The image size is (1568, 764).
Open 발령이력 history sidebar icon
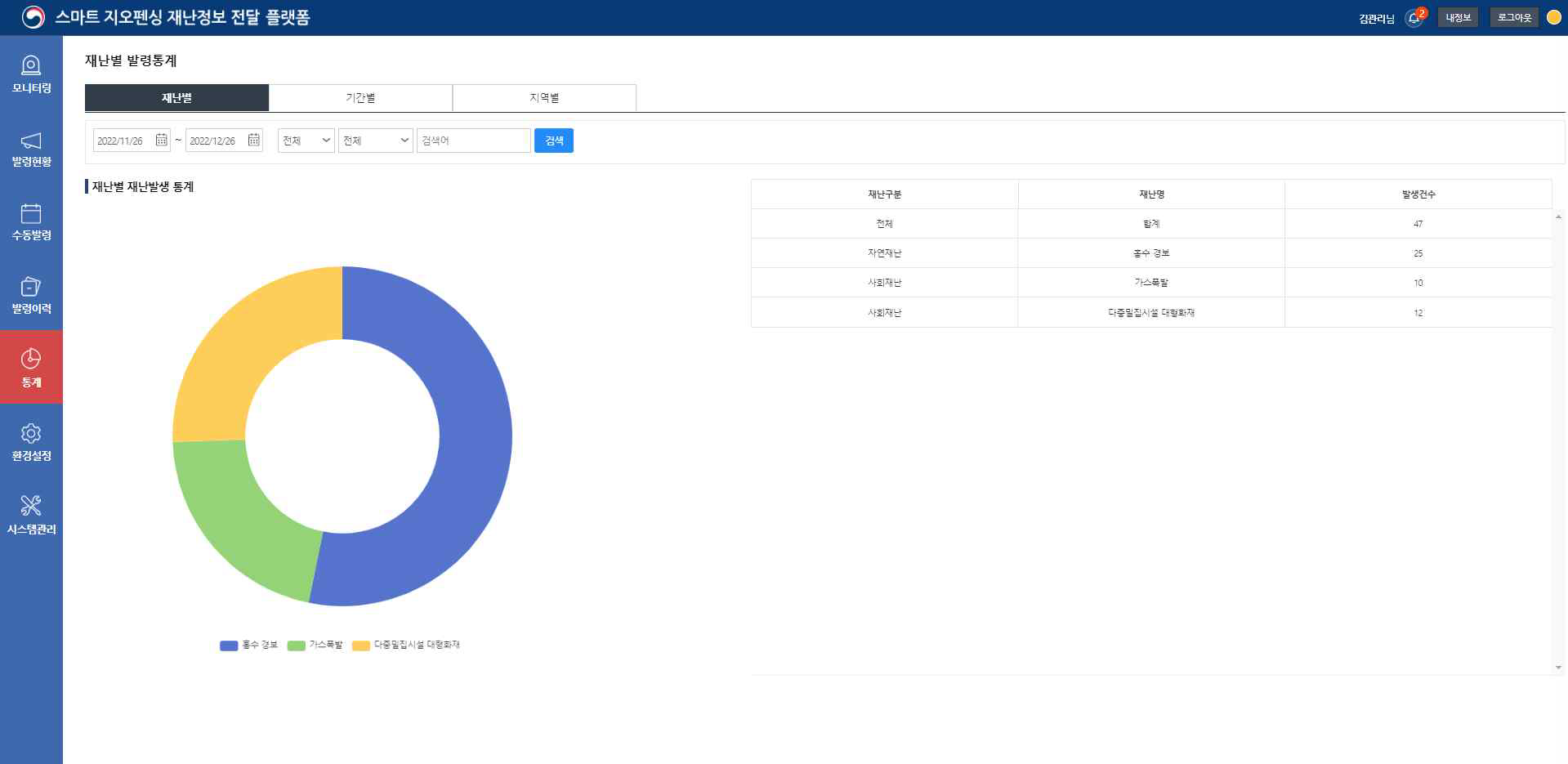coord(31,287)
